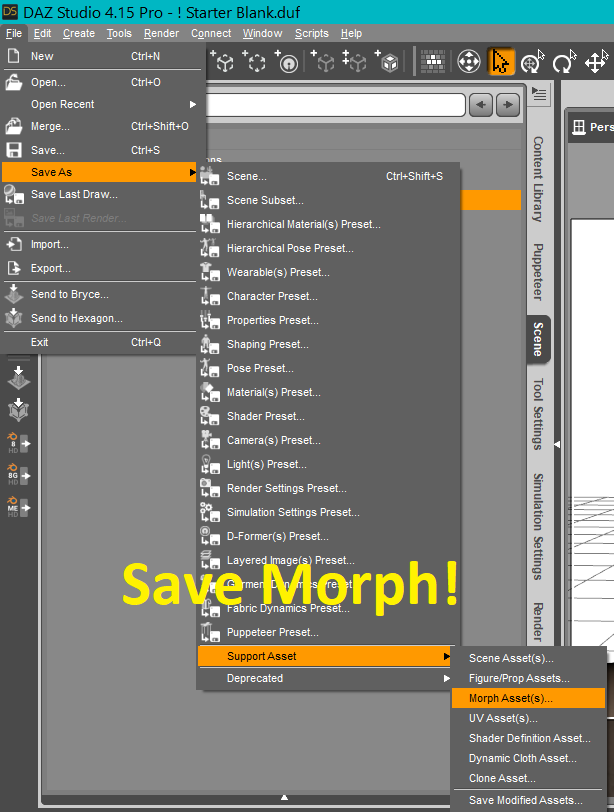Screen dimensions: 614x812
Task: Select Export... in File menu
Action: pyautogui.click(x=101, y=268)
